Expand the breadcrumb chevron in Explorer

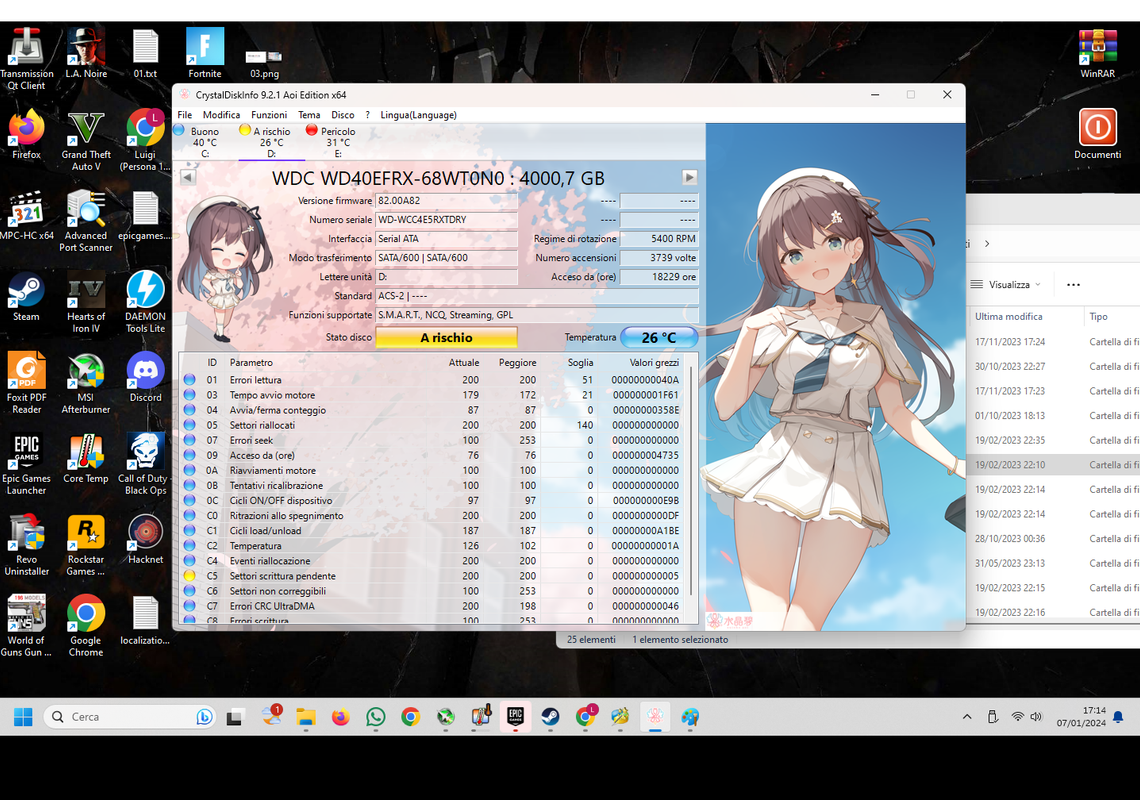click(x=987, y=244)
